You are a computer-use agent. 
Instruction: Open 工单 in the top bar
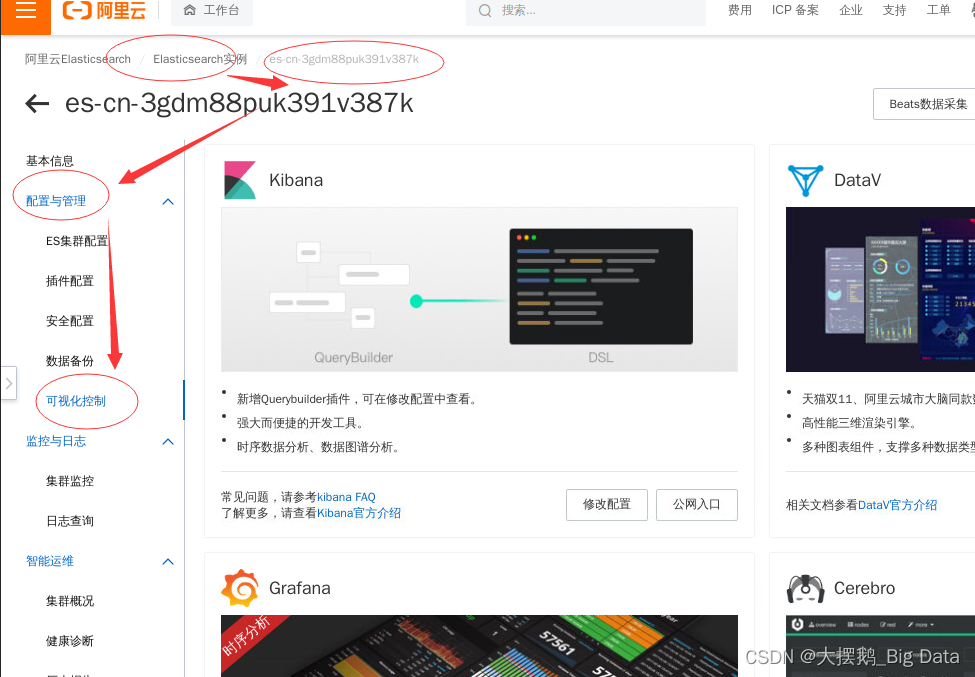[x=938, y=10]
